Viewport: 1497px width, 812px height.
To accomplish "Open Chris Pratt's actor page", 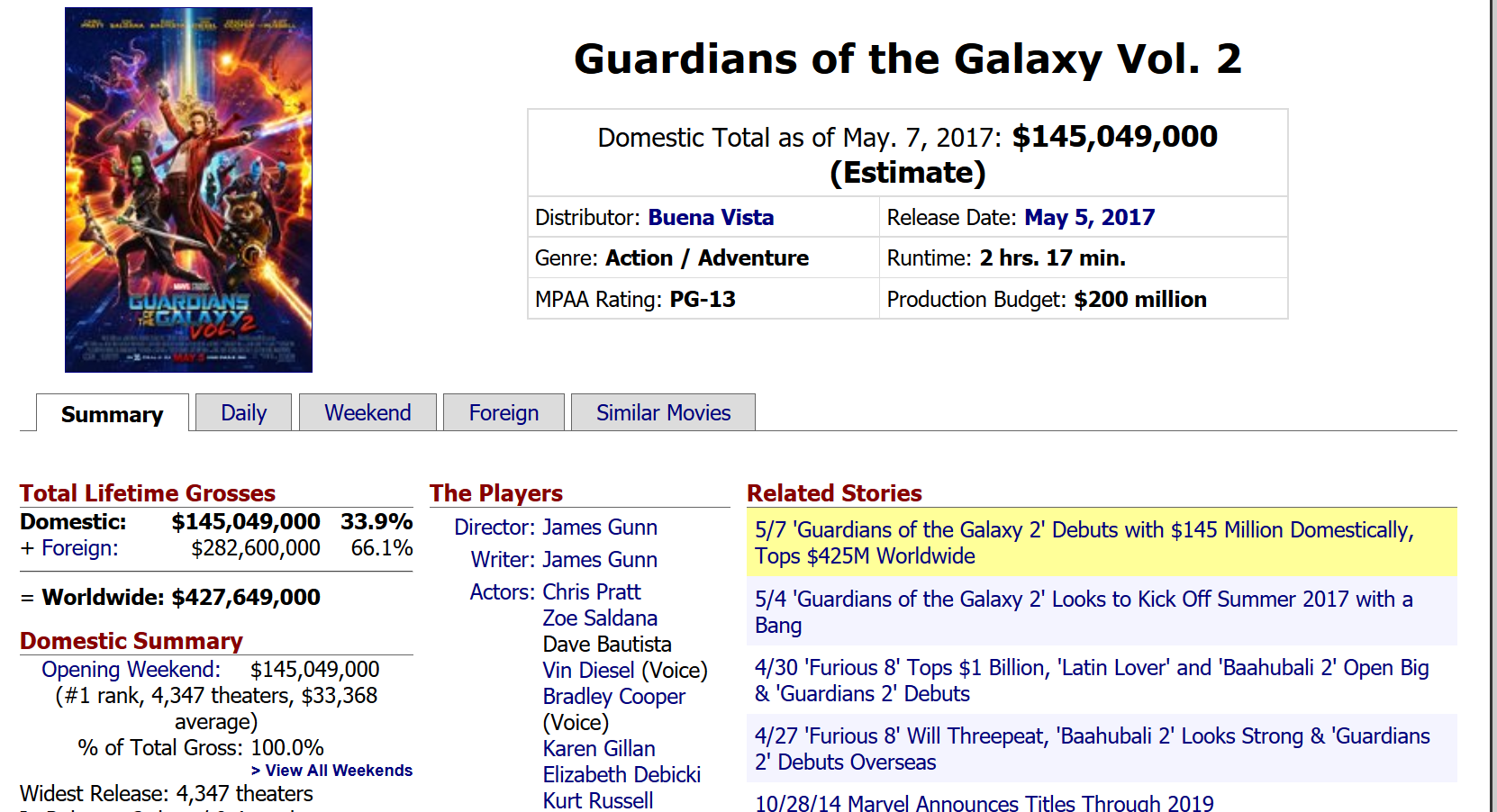I will pos(592,592).
